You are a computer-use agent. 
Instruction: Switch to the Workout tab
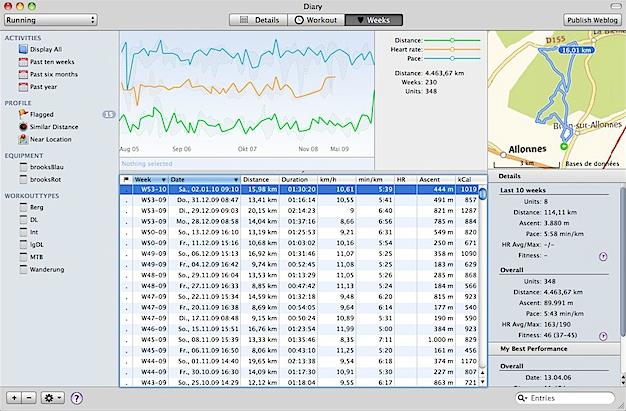click(x=316, y=20)
